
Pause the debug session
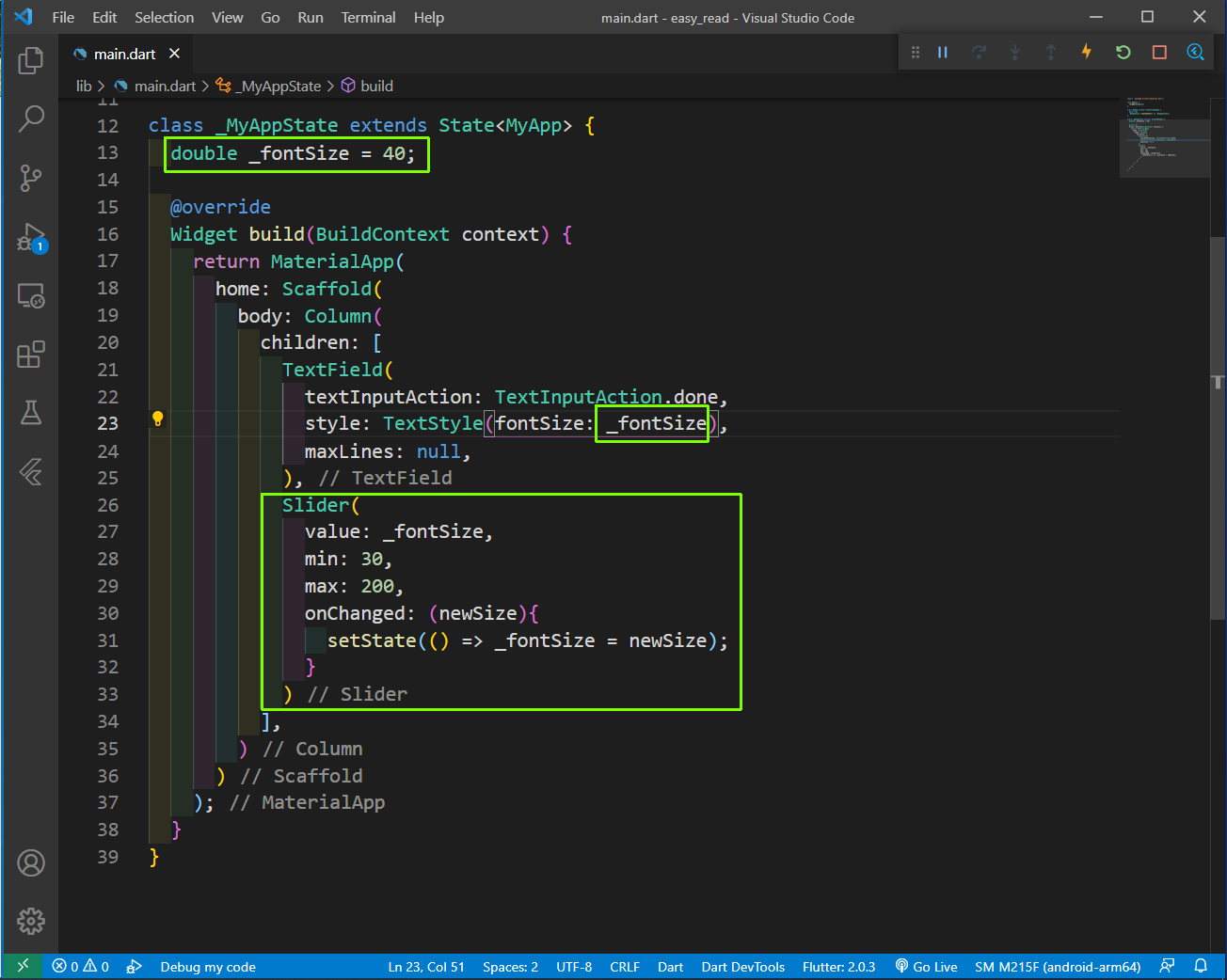(943, 52)
